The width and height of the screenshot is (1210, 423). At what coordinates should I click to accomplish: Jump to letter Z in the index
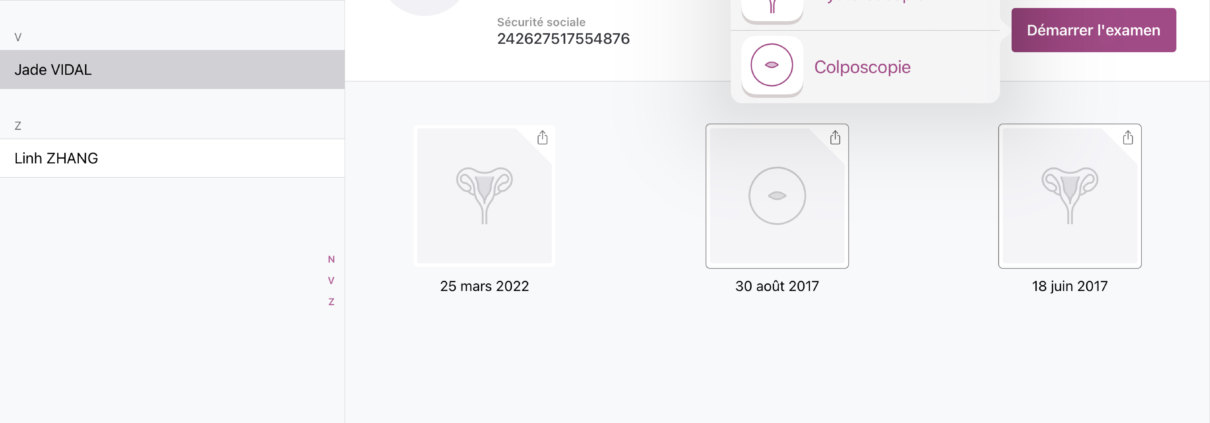pyautogui.click(x=331, y=301)
